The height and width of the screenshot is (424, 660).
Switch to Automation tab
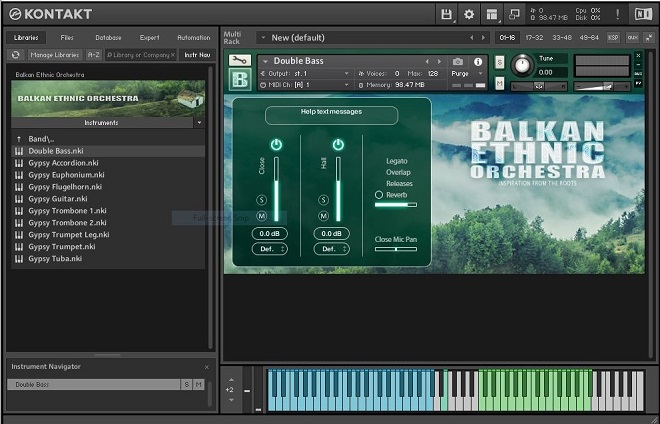tap(194, 37)
